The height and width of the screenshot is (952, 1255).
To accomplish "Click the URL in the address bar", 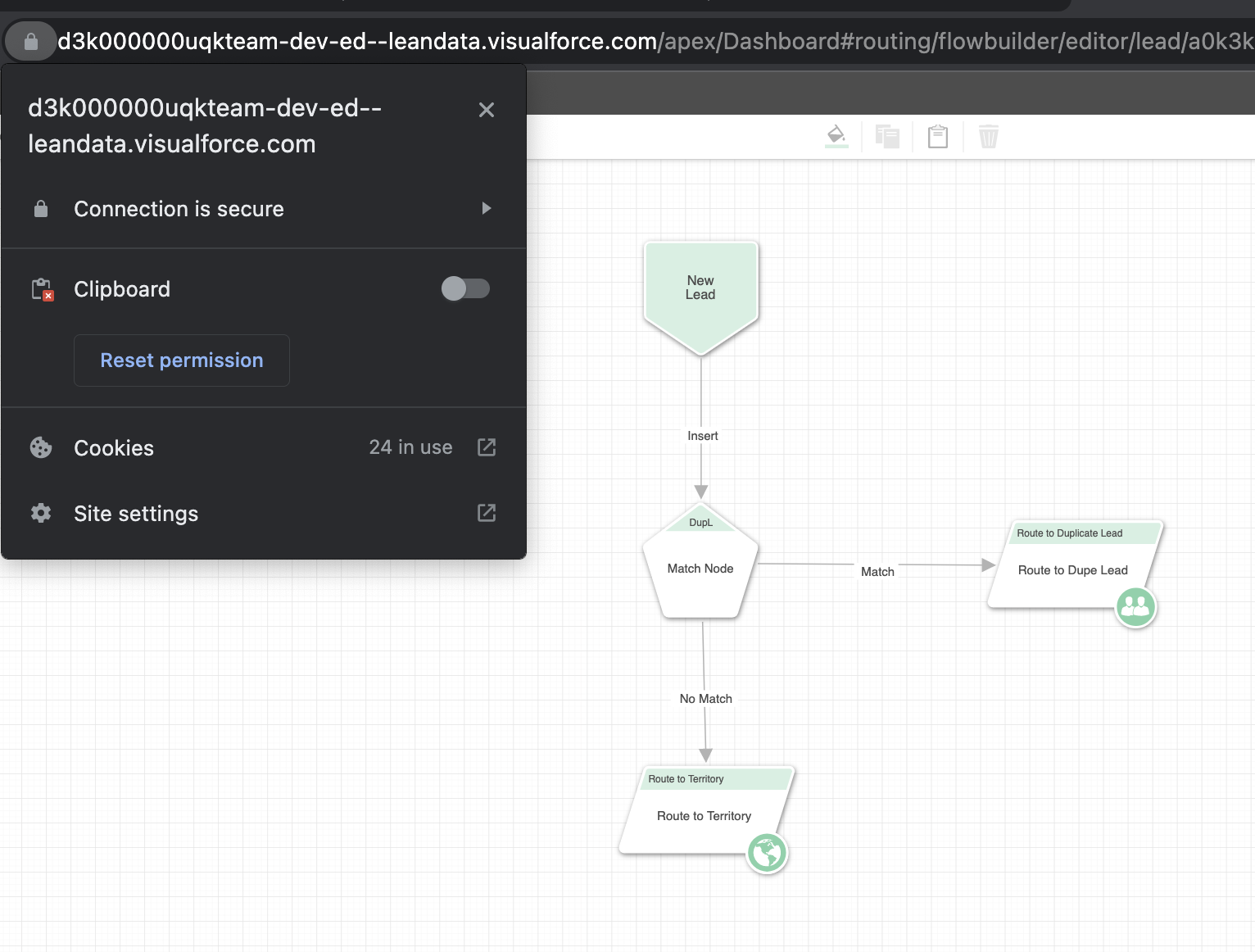I will 655,41.
